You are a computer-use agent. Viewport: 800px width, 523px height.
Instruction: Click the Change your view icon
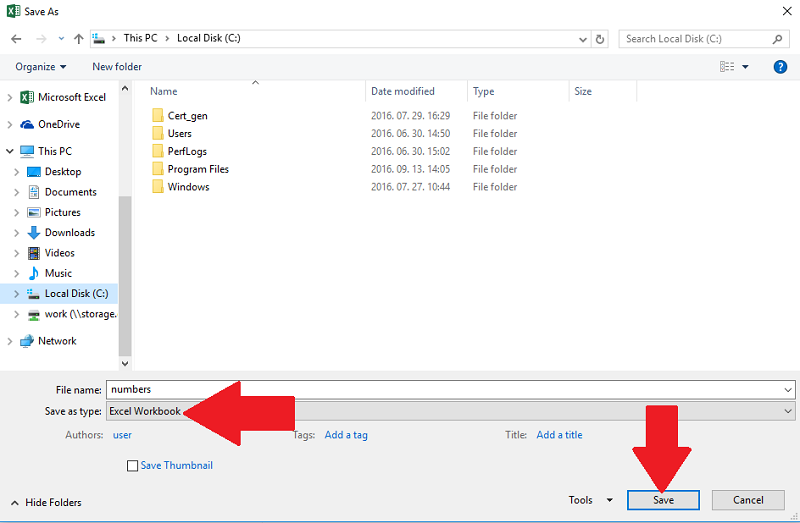tap(727, 67)
